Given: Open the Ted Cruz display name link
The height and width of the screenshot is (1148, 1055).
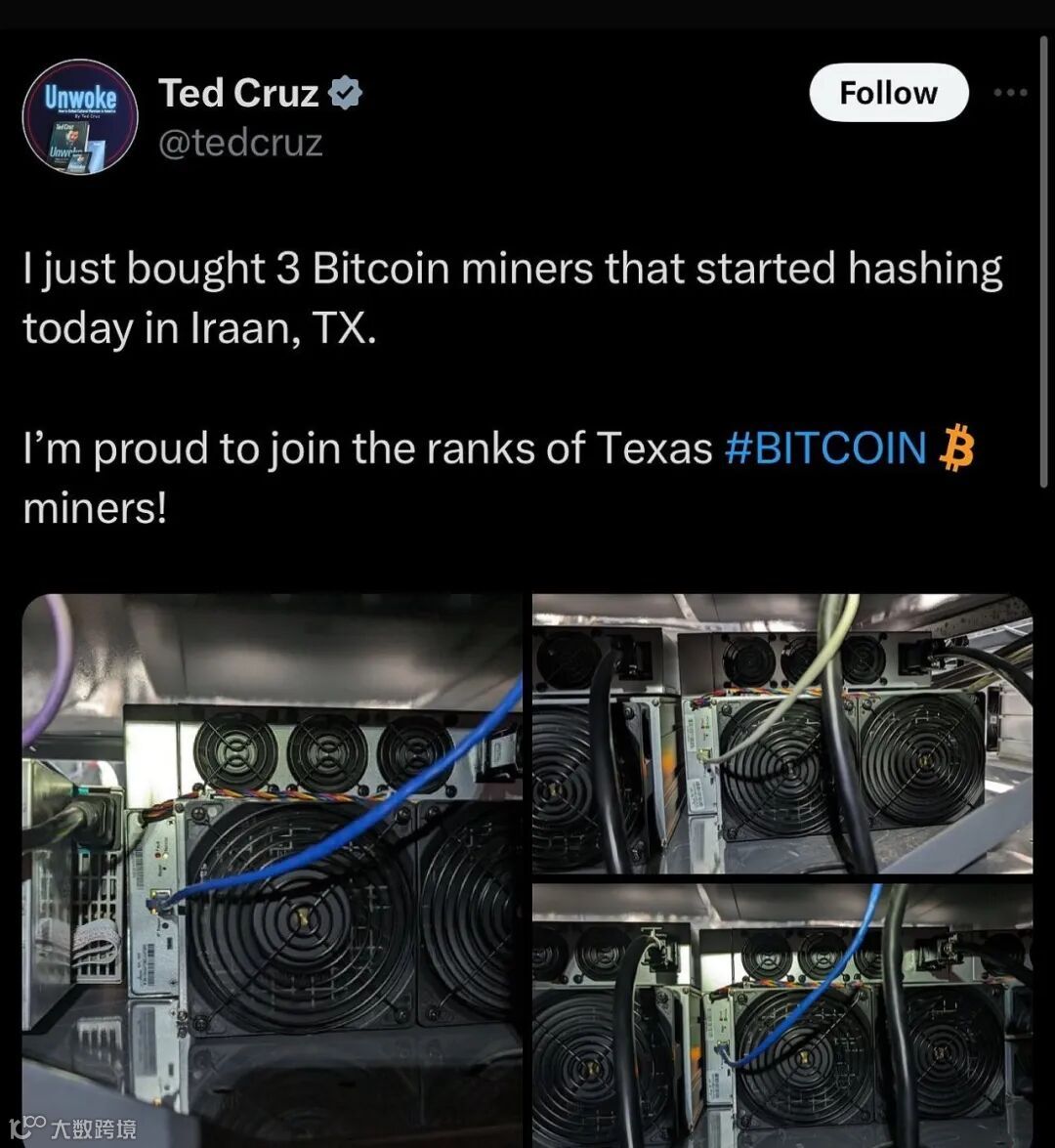Looking at the screenshot, I should (238, 93).
